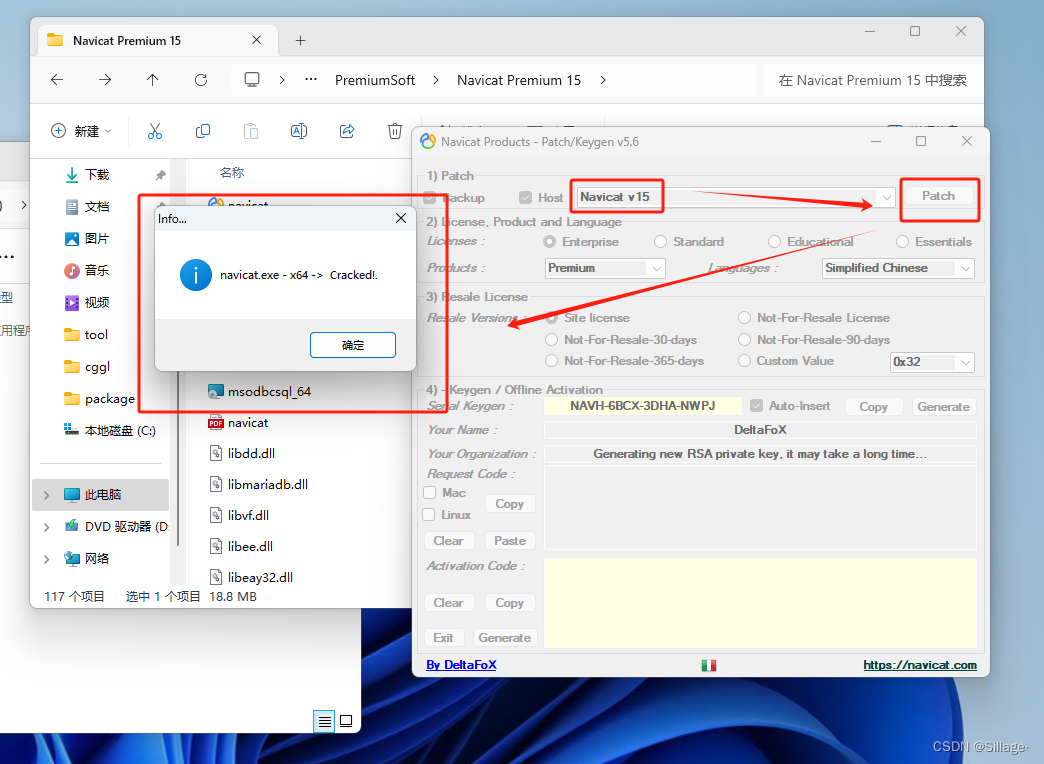
Task: Refresh the Explorer folder view
Action: pos(200,80)
